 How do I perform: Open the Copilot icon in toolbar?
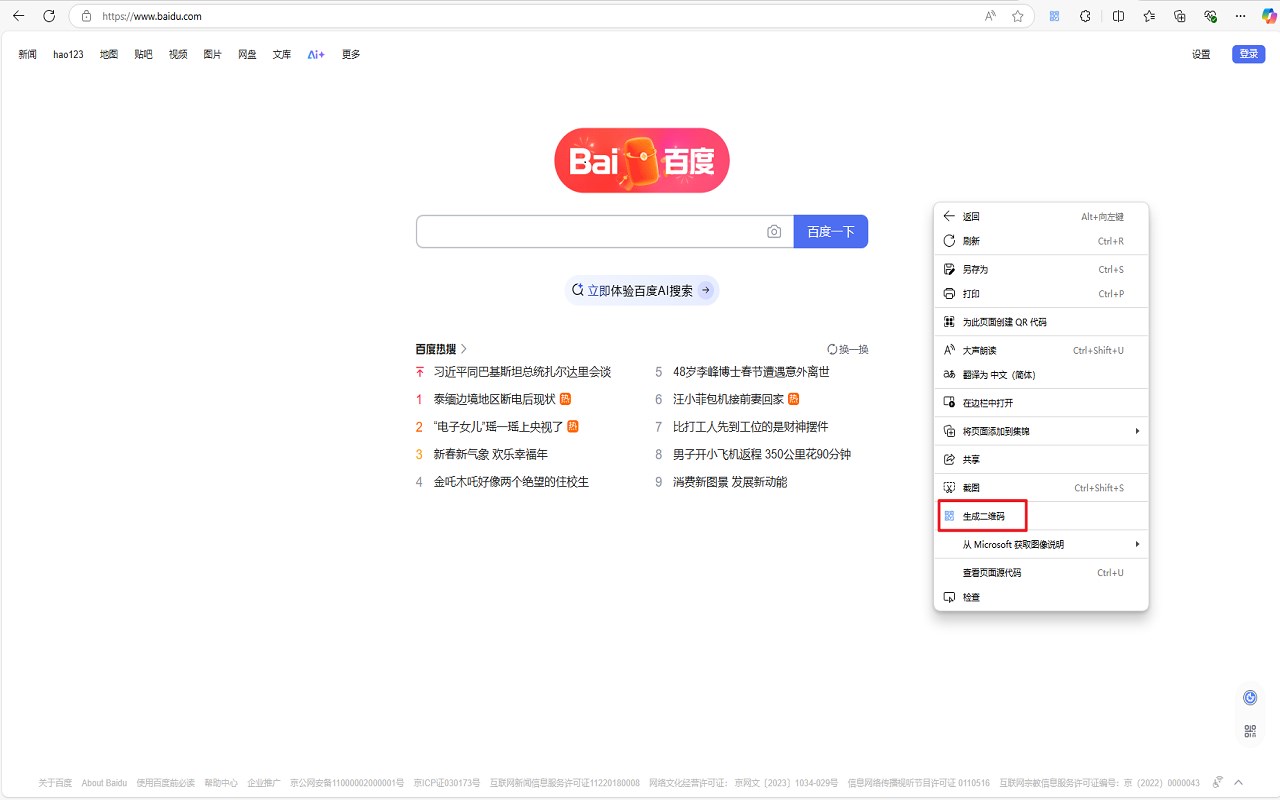[1269, 16]
